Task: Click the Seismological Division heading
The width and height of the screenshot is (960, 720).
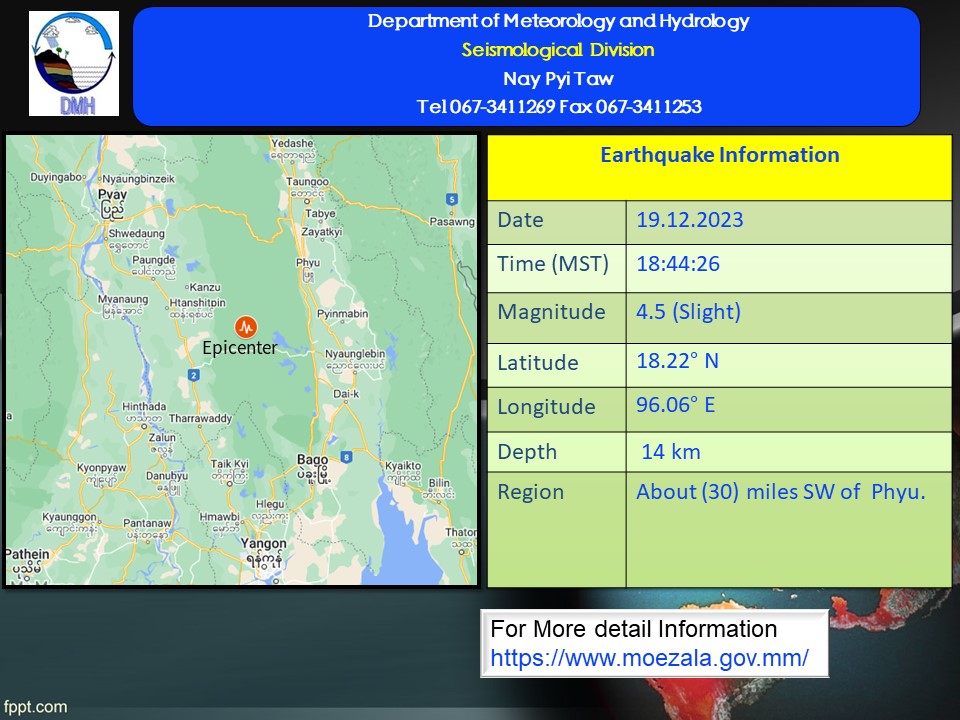Action: click(558, 50)
